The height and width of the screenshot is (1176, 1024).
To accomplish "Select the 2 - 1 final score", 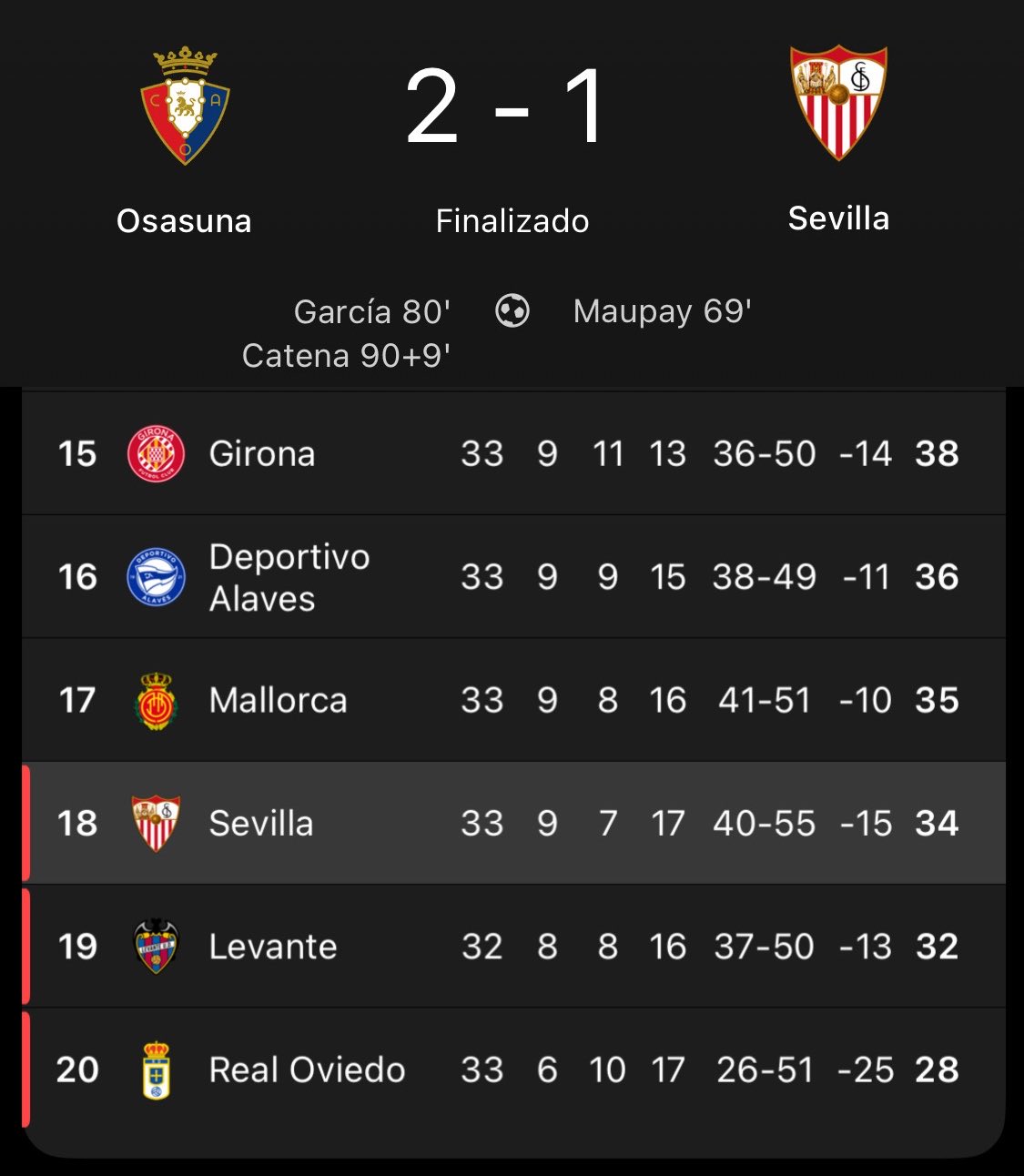I will (507, 107).
